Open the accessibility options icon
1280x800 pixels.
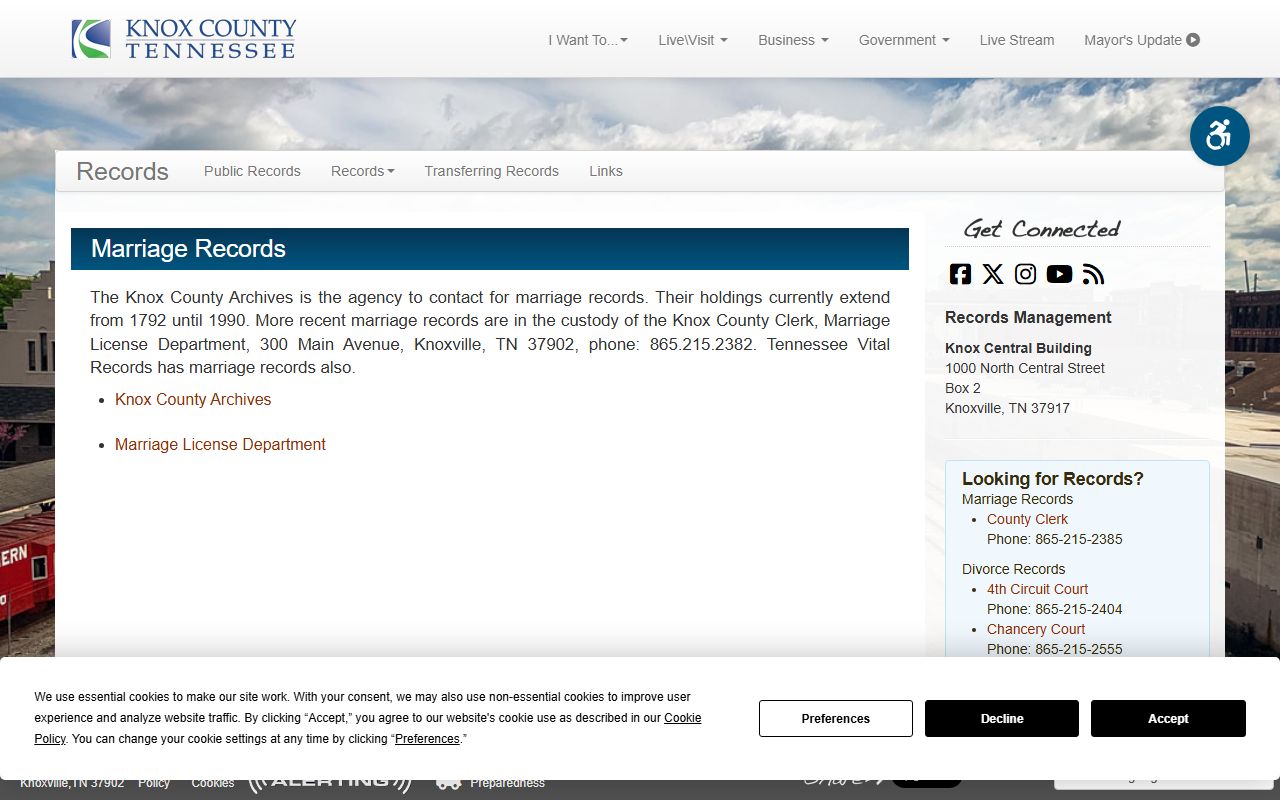1219,136
